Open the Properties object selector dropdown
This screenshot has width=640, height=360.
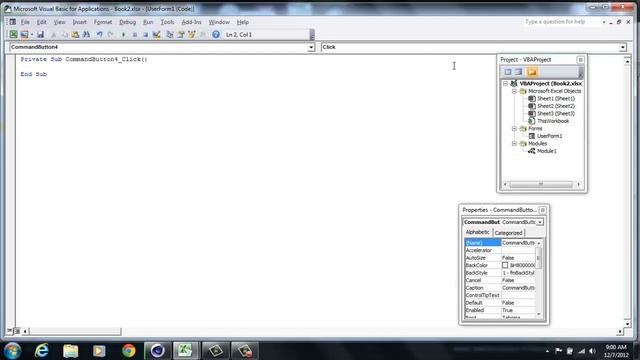point(540,222)
